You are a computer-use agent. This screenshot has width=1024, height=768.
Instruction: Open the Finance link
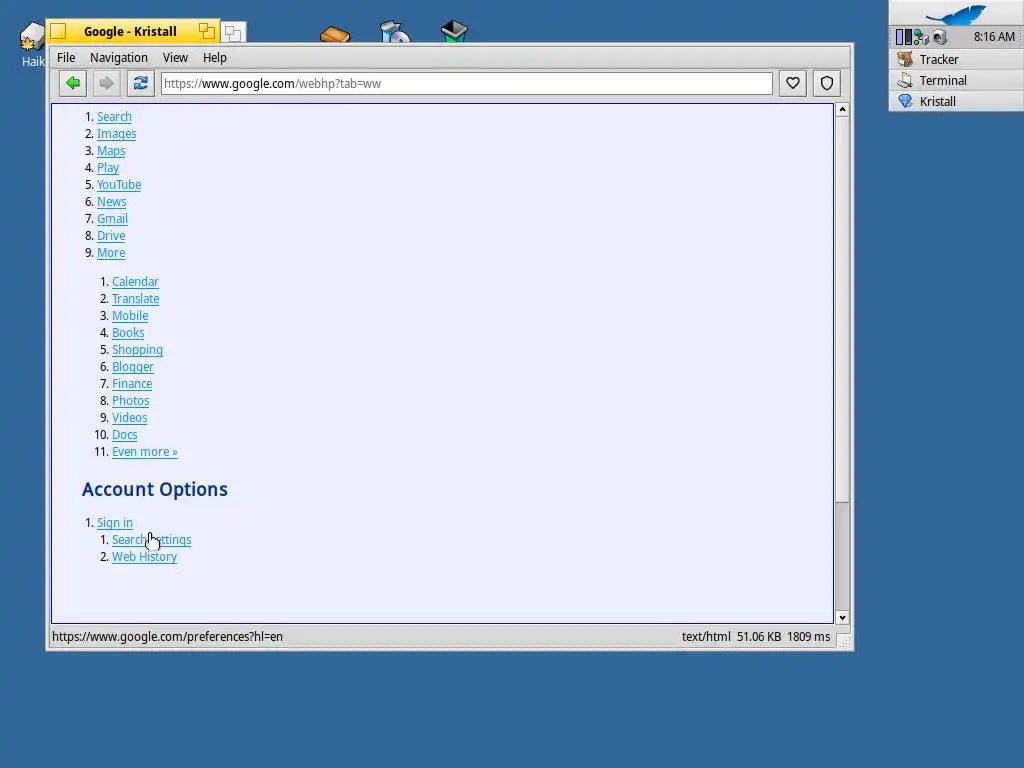pos(132,383)
